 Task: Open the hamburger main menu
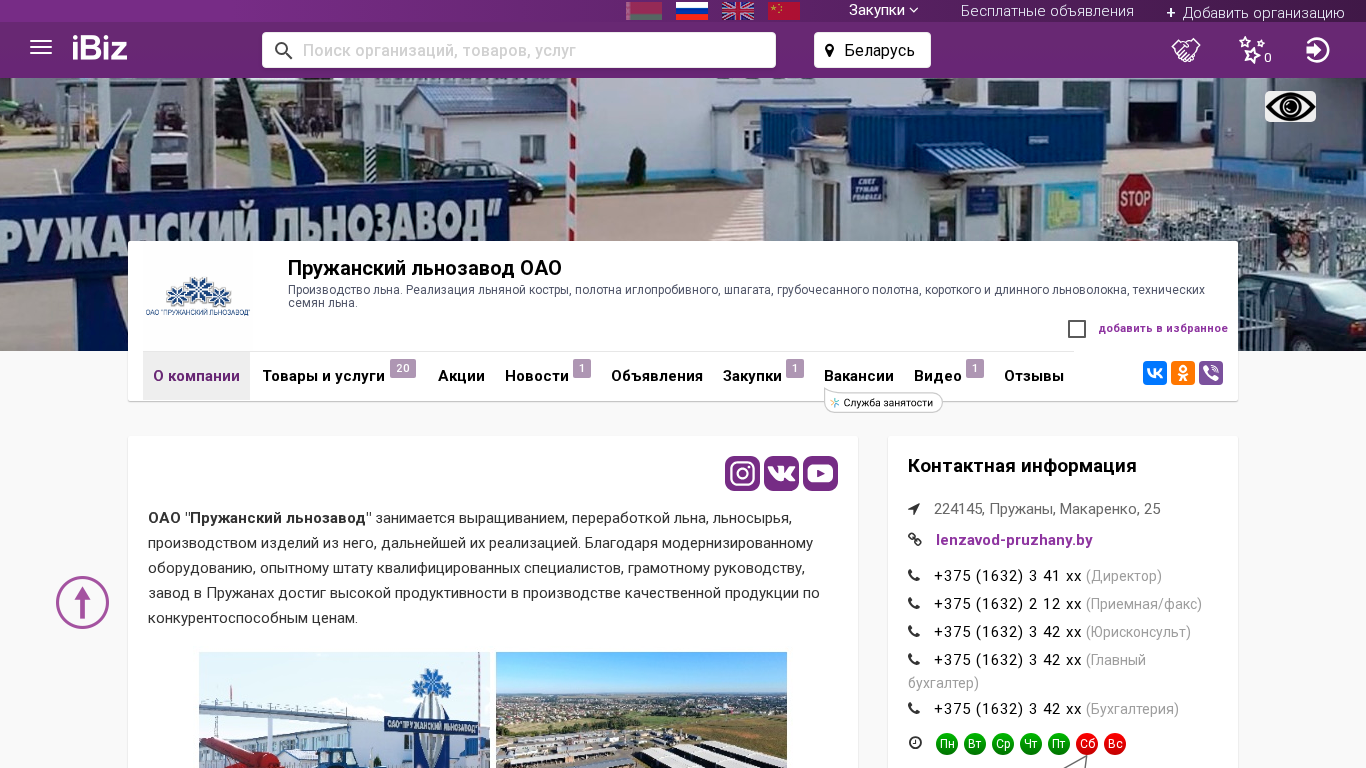coord(41,48)
